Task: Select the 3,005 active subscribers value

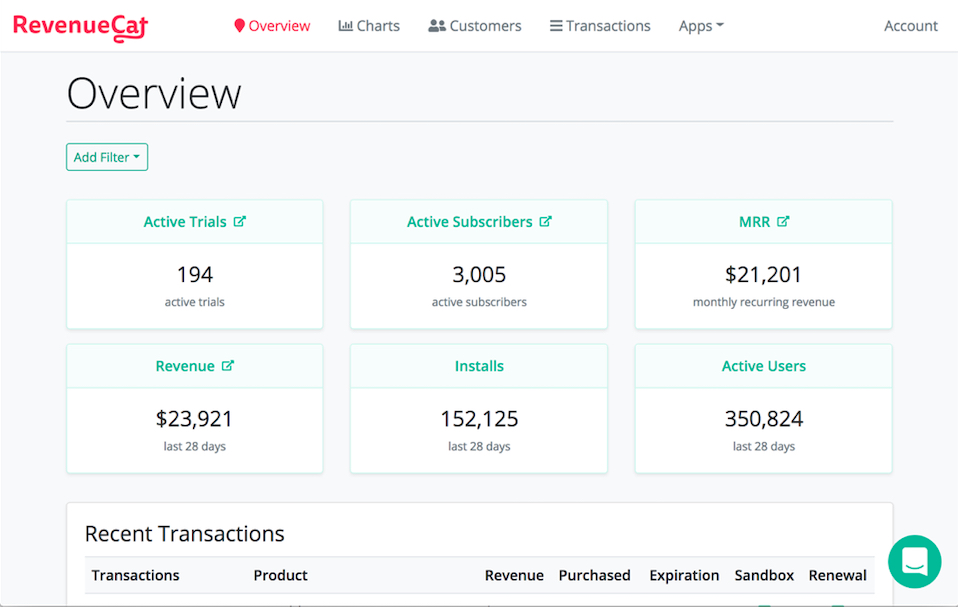Action: pyautogui.click(x=479, y=275)
